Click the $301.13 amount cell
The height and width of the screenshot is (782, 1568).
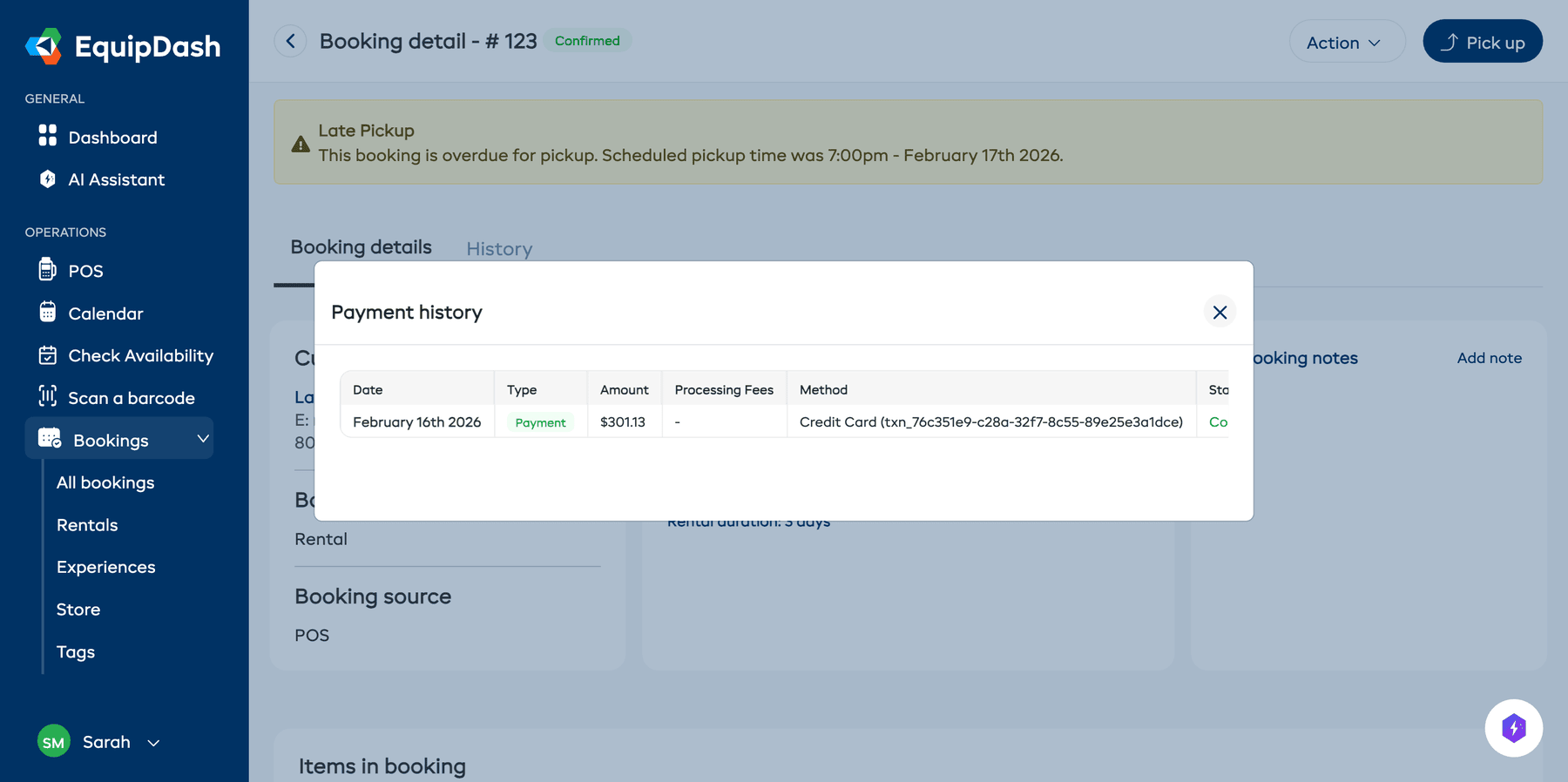623,422
